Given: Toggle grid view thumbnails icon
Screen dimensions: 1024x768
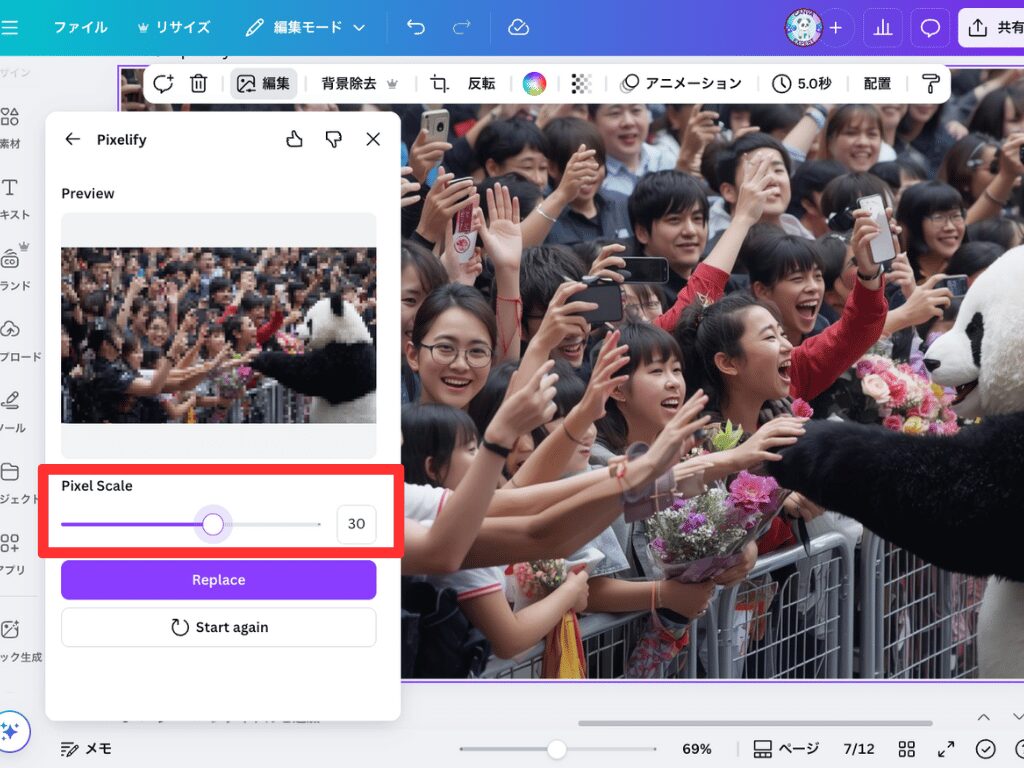Looking at the screenshot, I should 907,749.
